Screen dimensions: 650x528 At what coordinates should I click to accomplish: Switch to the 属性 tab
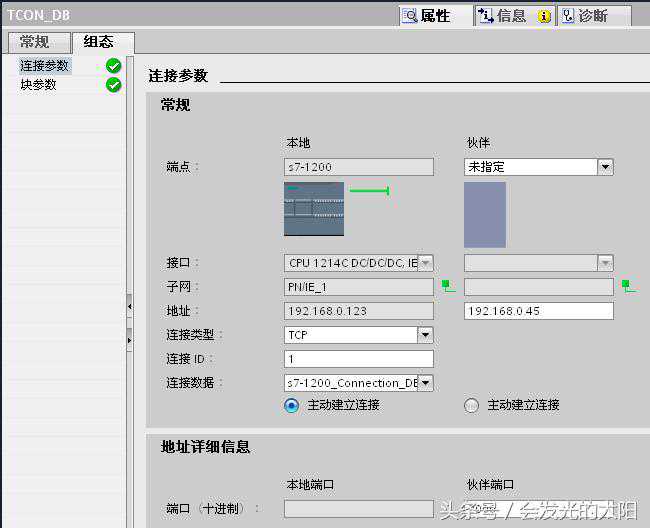point(426,16)
